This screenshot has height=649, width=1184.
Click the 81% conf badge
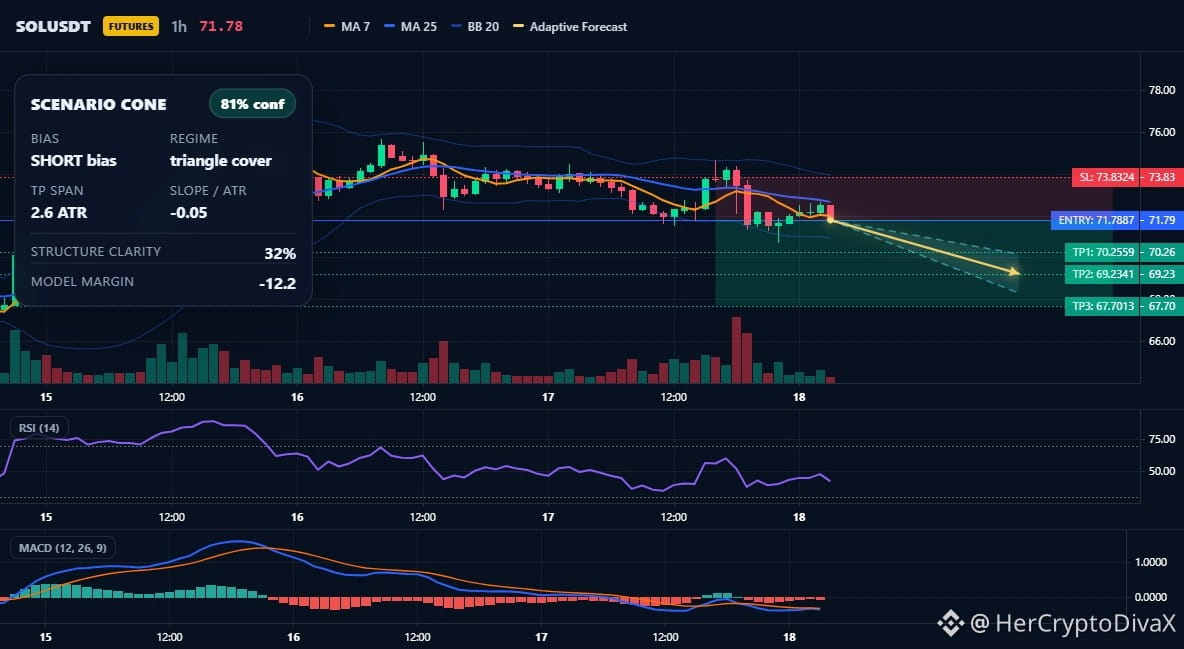pyautogui.click(x=252, y=104)
